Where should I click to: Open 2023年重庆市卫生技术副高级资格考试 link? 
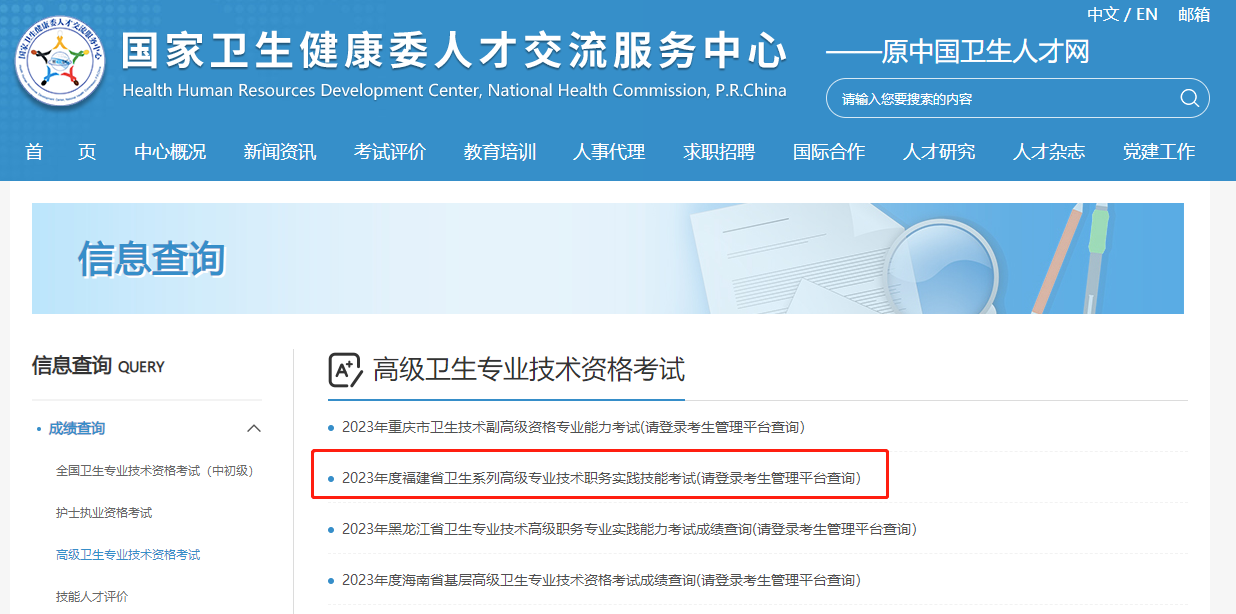pos(573,427)
